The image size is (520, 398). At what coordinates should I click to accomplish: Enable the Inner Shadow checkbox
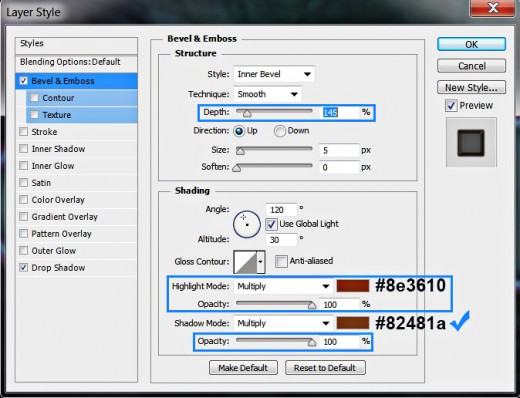24,149
